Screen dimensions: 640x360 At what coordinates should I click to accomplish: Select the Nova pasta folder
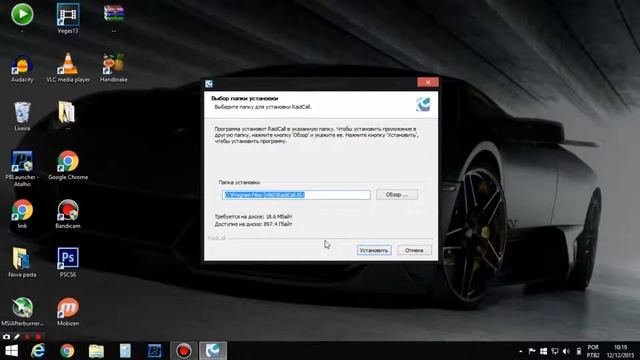point(22,262)
